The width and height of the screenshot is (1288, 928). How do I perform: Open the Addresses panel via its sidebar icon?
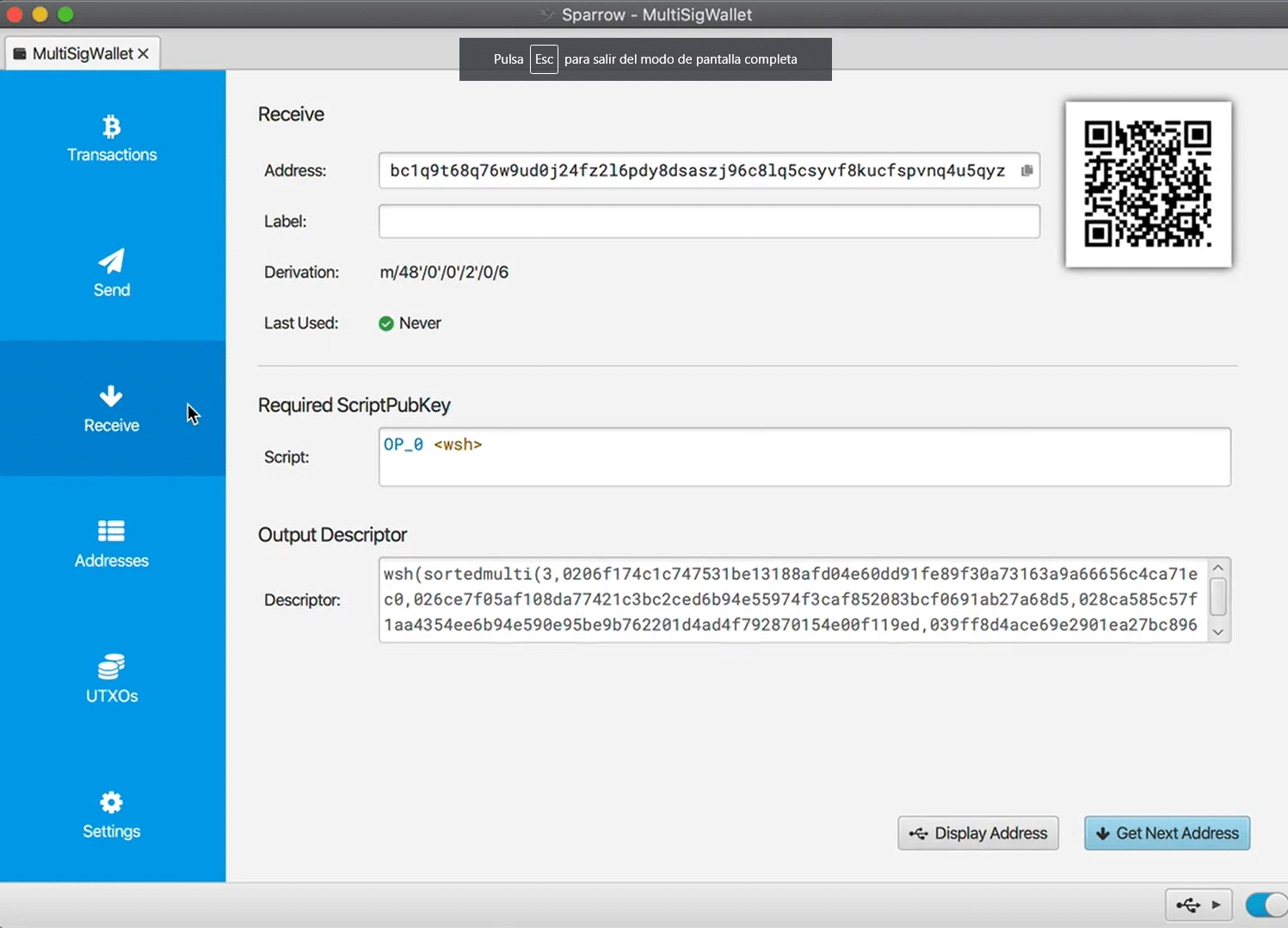point(111,532)
